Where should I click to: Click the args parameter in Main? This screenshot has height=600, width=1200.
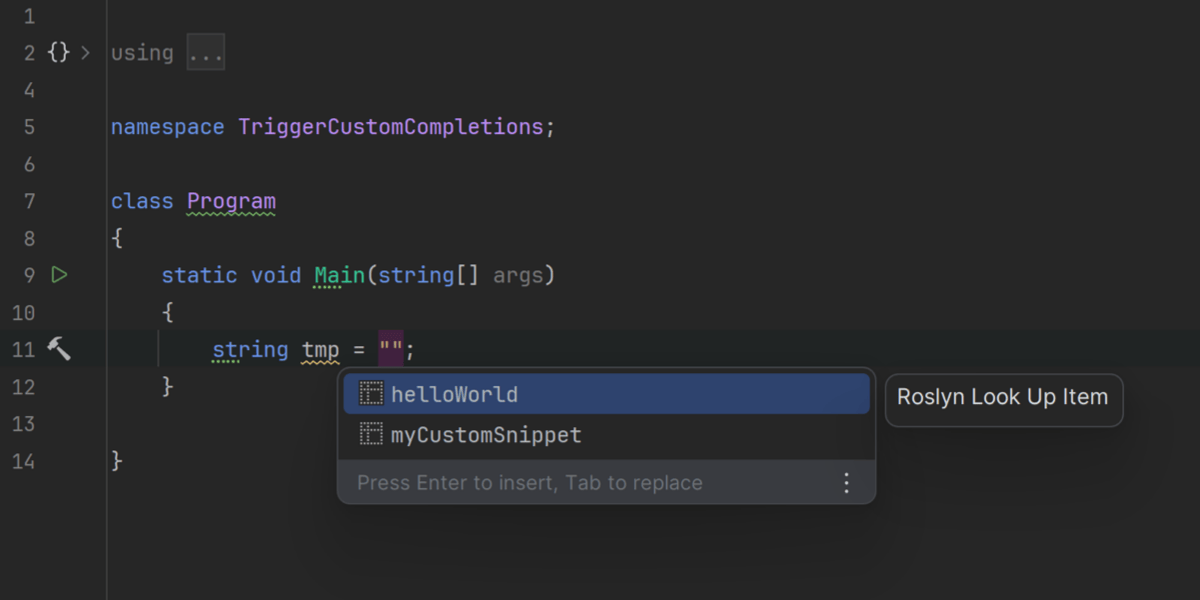[518, 275]
